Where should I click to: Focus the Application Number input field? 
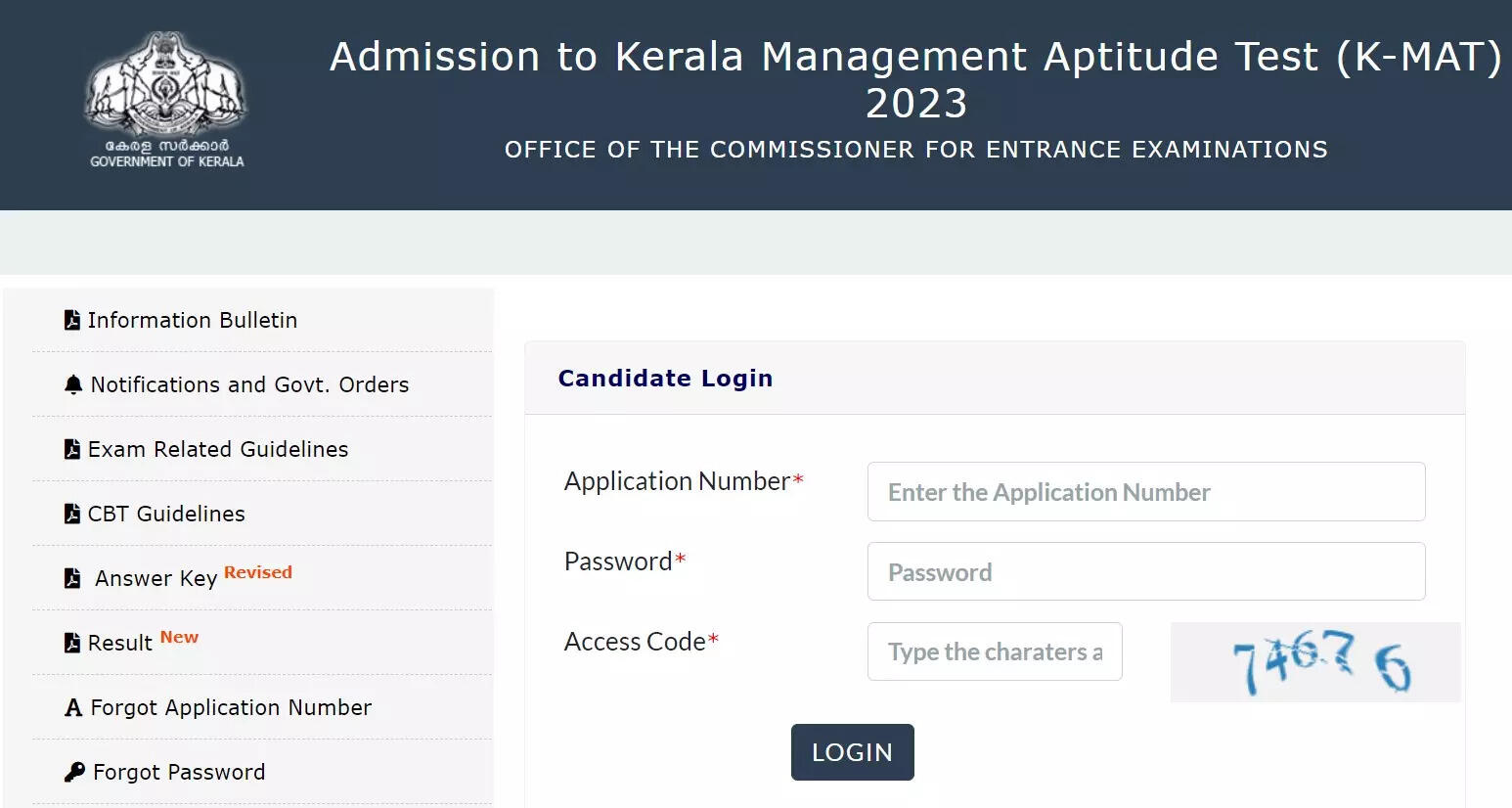tap(1145, 491)
